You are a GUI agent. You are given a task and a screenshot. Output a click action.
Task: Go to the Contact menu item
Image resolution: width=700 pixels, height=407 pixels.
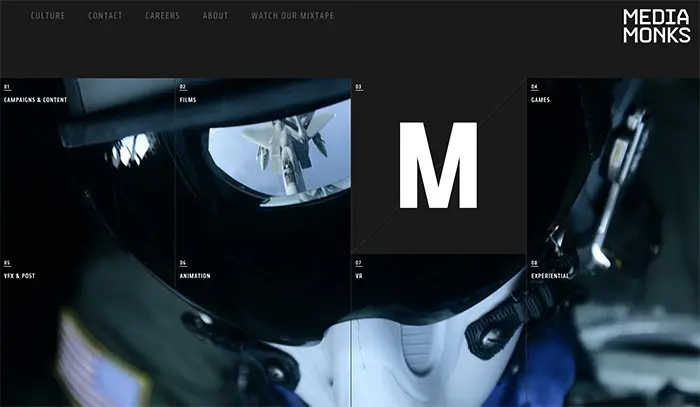click(x=105, y=16)
